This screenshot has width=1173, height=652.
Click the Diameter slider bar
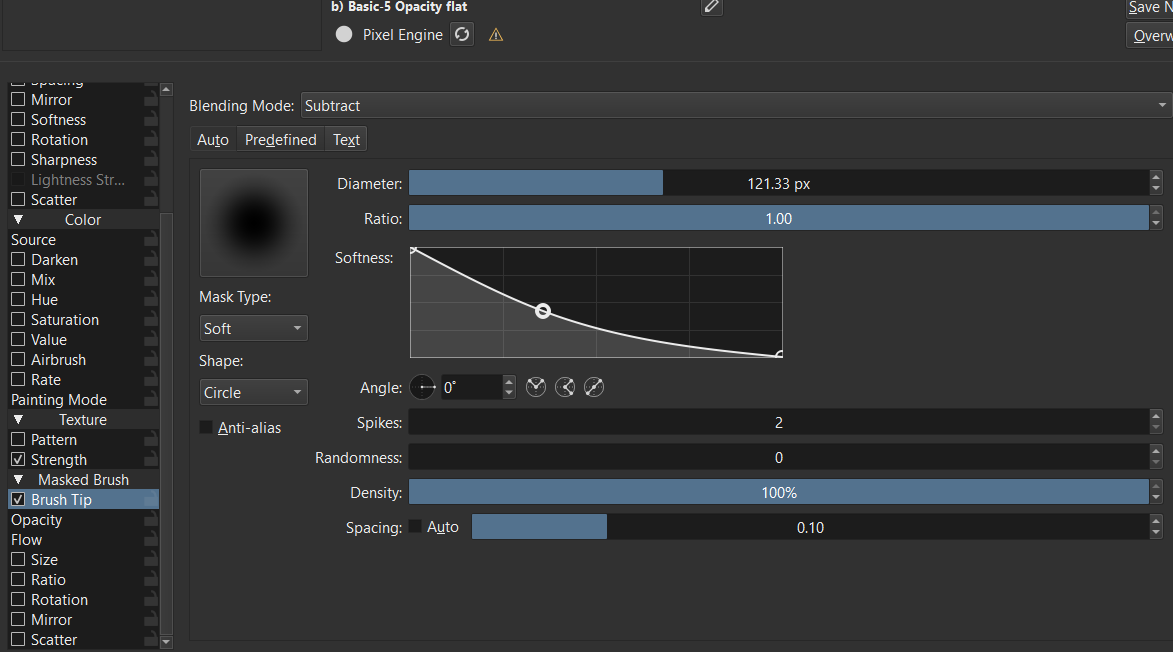coord(778,184)
